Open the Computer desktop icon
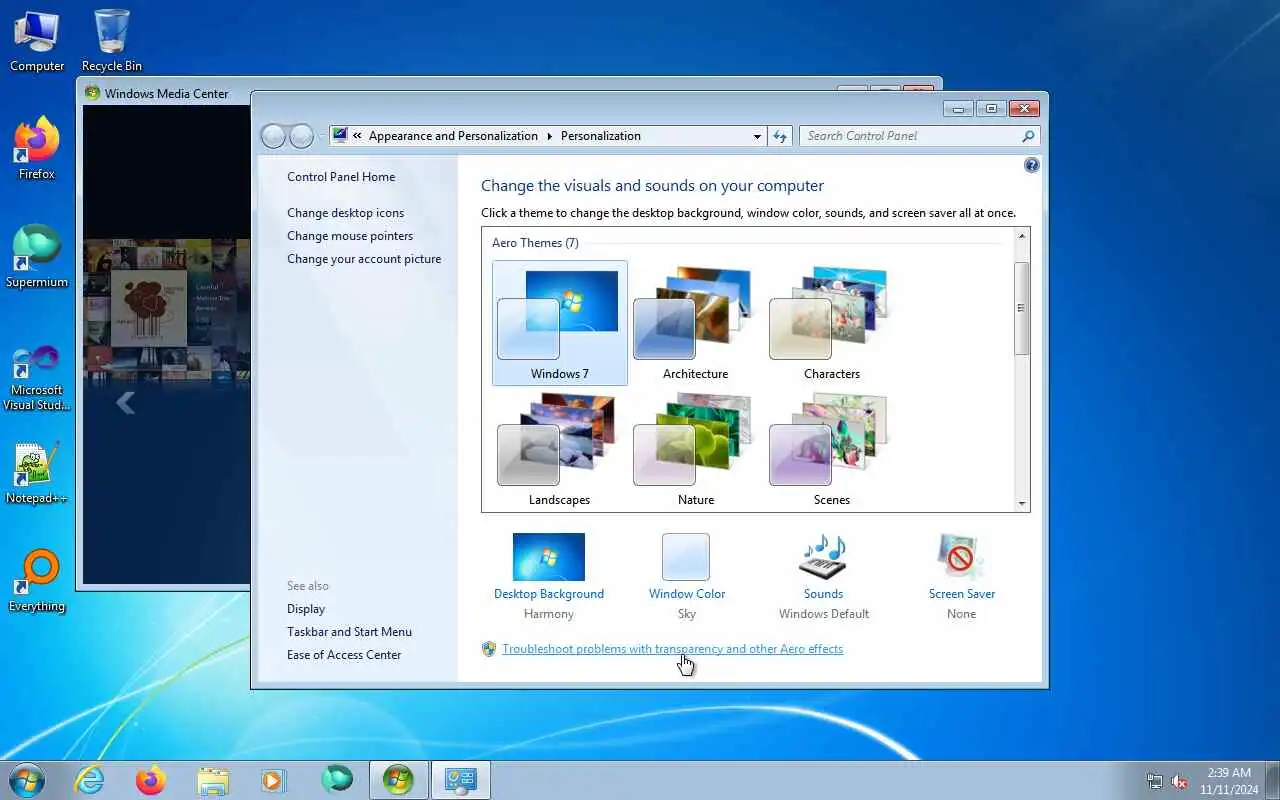Image resolution: width=1280 pixels, height=800 pixels. pos(37,41)
